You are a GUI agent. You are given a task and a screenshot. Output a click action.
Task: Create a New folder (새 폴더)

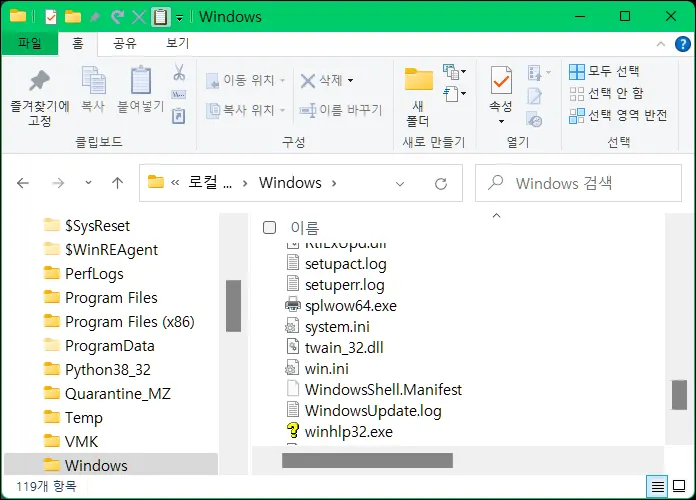[x=418, y=97]
